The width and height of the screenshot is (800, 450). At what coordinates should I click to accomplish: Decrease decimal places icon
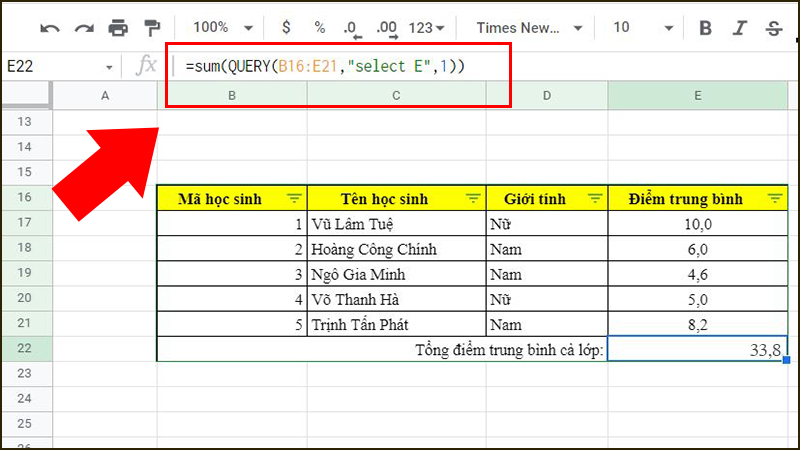pos(352,29)
